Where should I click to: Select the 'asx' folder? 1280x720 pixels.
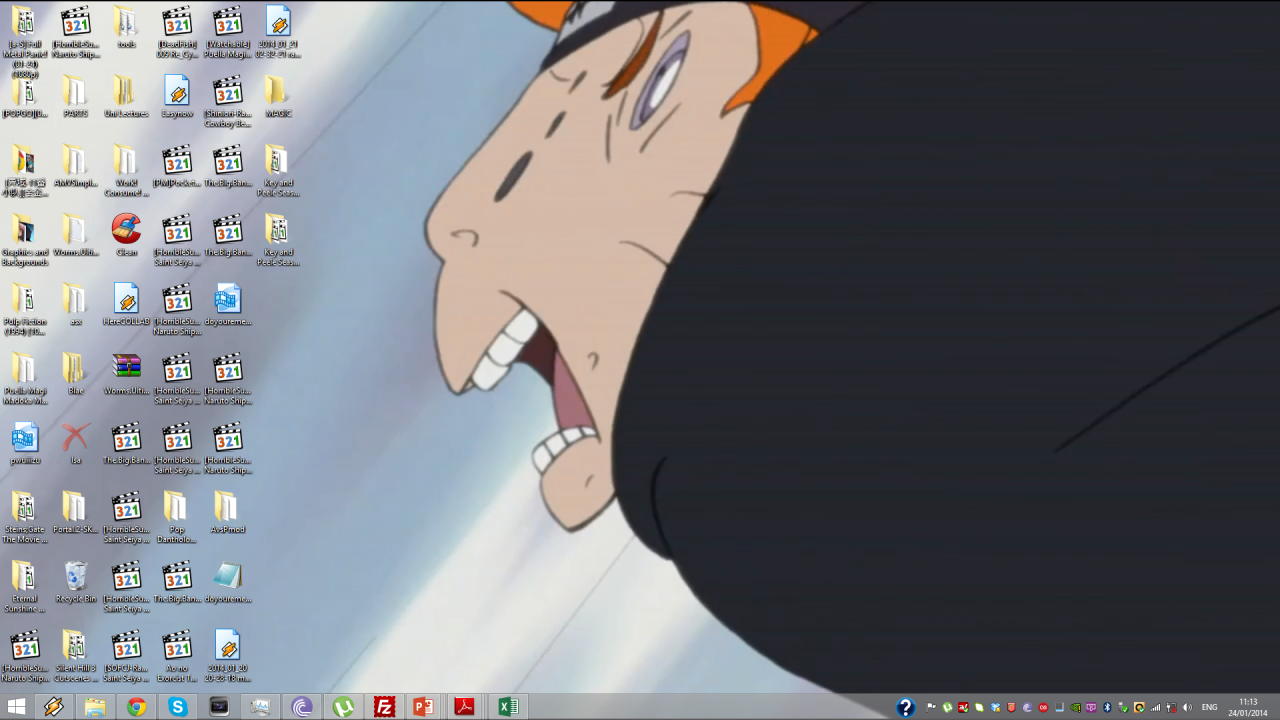click(x=75, y=305)
